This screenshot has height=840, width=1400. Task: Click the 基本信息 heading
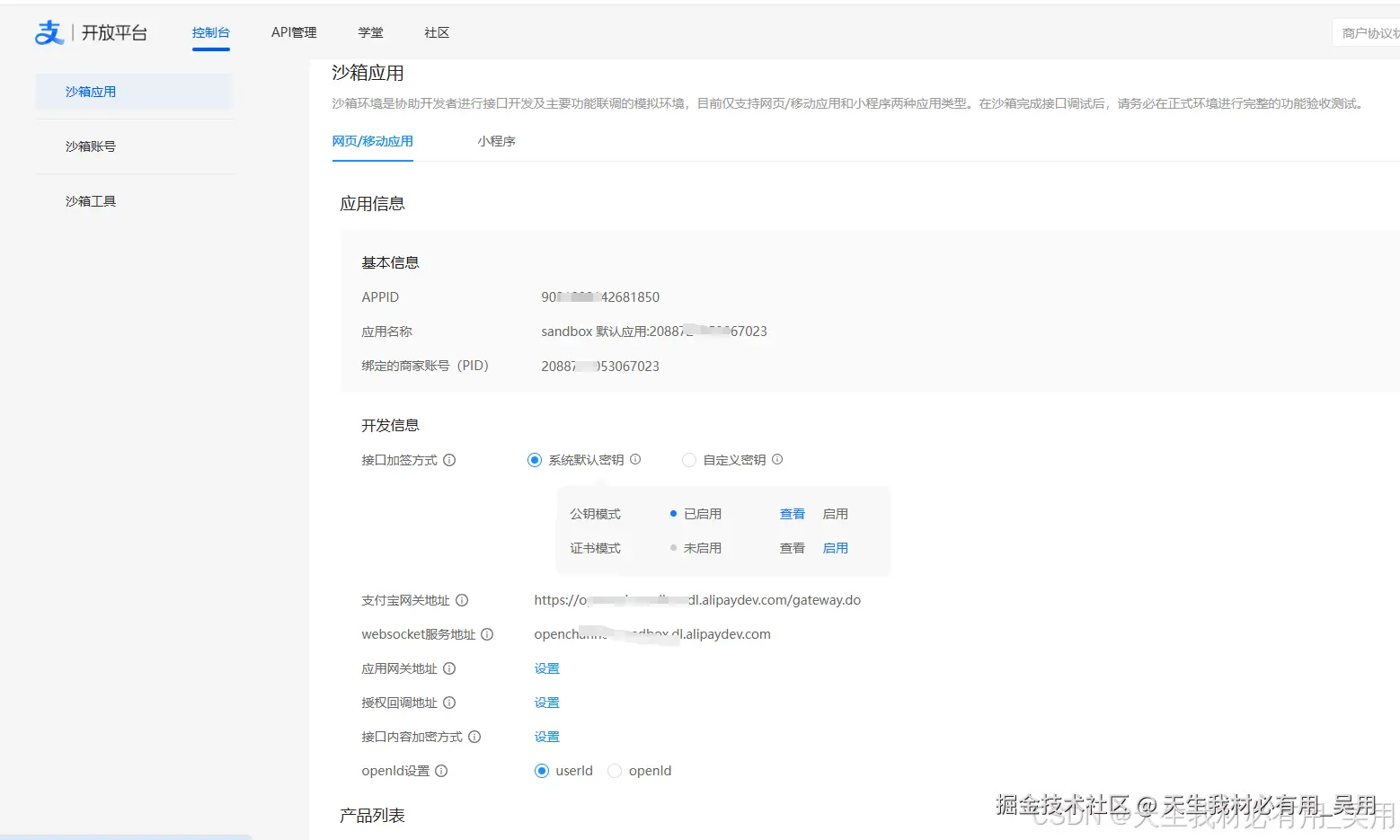[x=391, y=263]
